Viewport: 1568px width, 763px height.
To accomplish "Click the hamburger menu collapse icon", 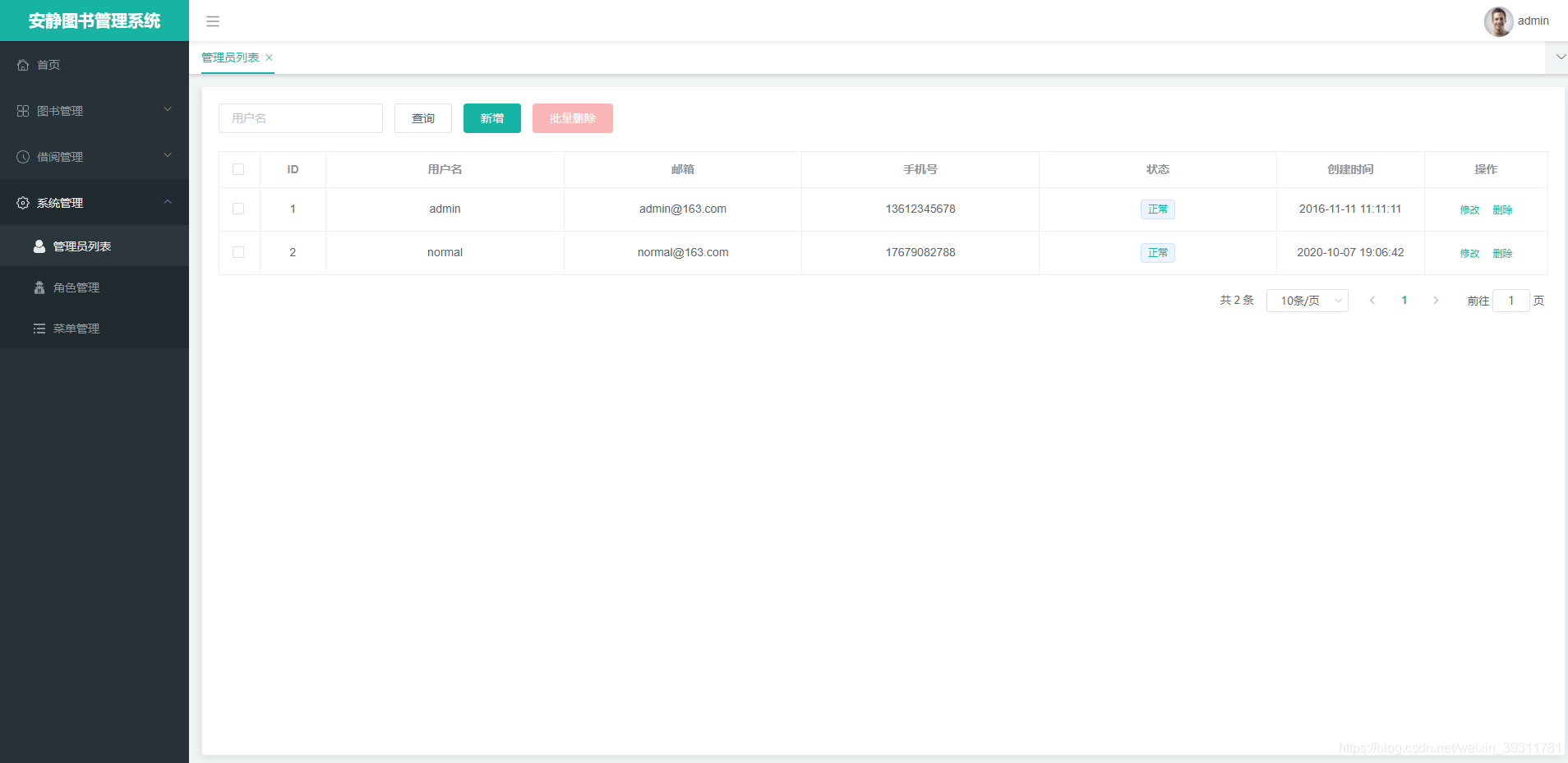I will tap(213, 21).
